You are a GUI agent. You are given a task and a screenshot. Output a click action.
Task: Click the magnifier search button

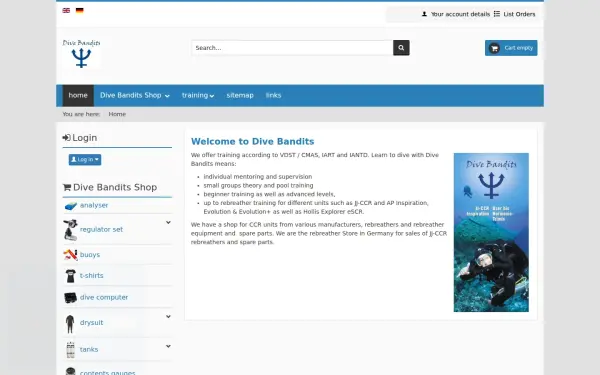[401, 48]
